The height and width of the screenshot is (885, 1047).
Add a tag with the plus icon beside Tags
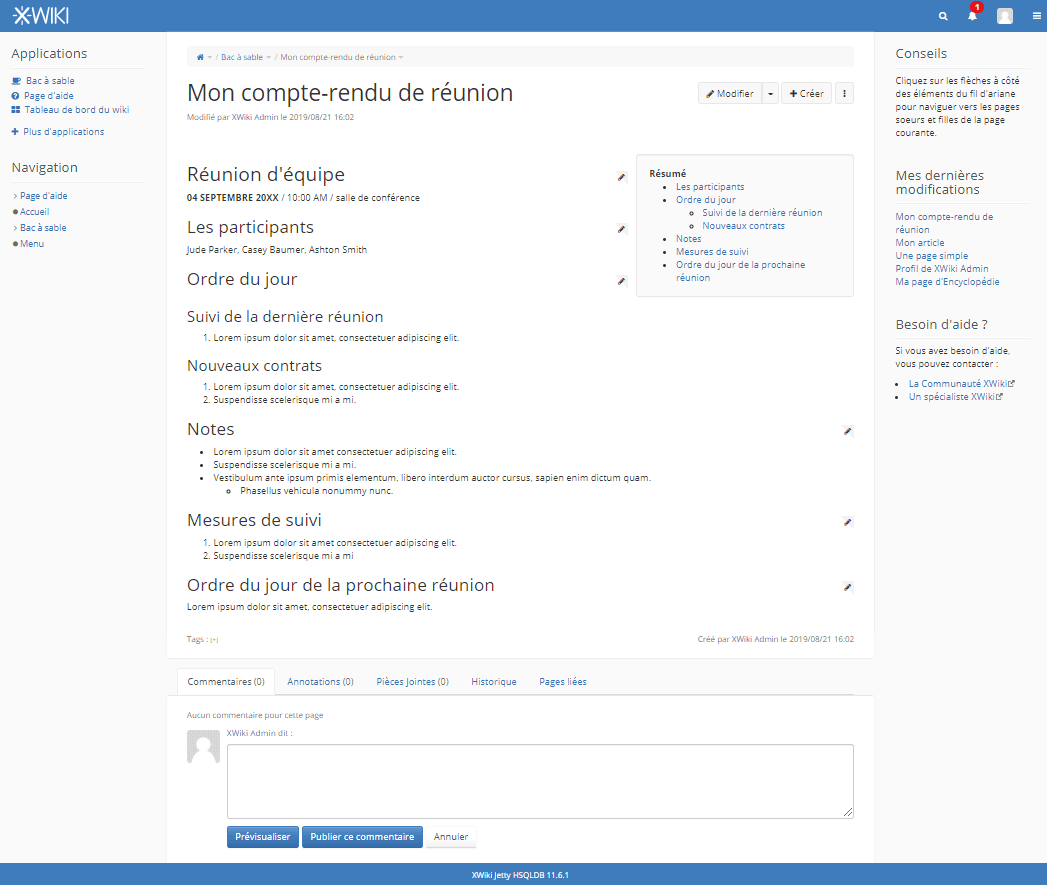pos(214,640)
